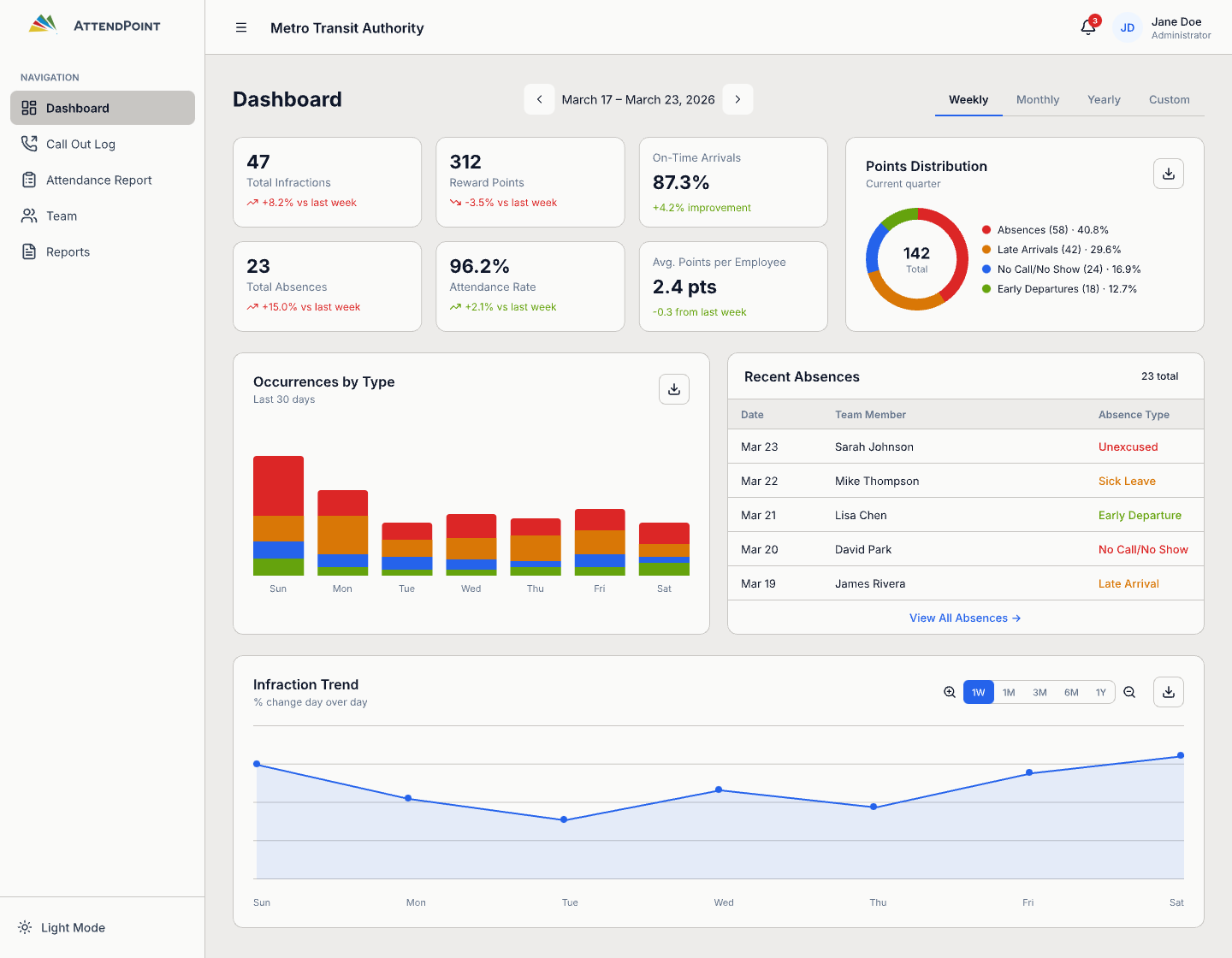
Task: Click the Reports document icon
Action: pyautogui.click(x=29, y=251)
